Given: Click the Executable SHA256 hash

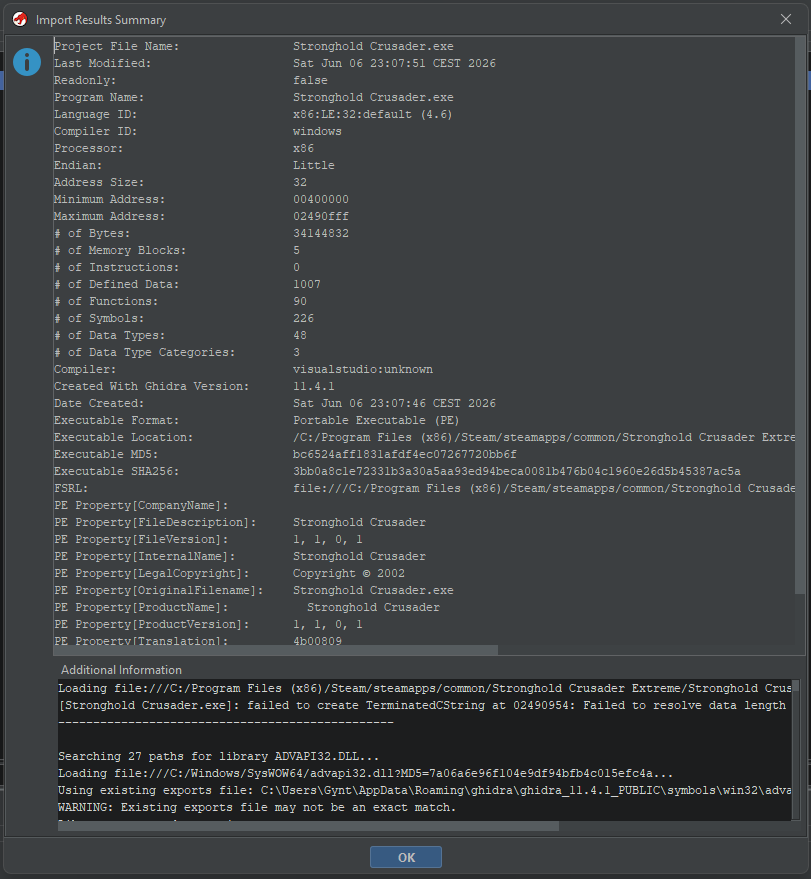Looking at the screenshot, I should coord(516,471).
